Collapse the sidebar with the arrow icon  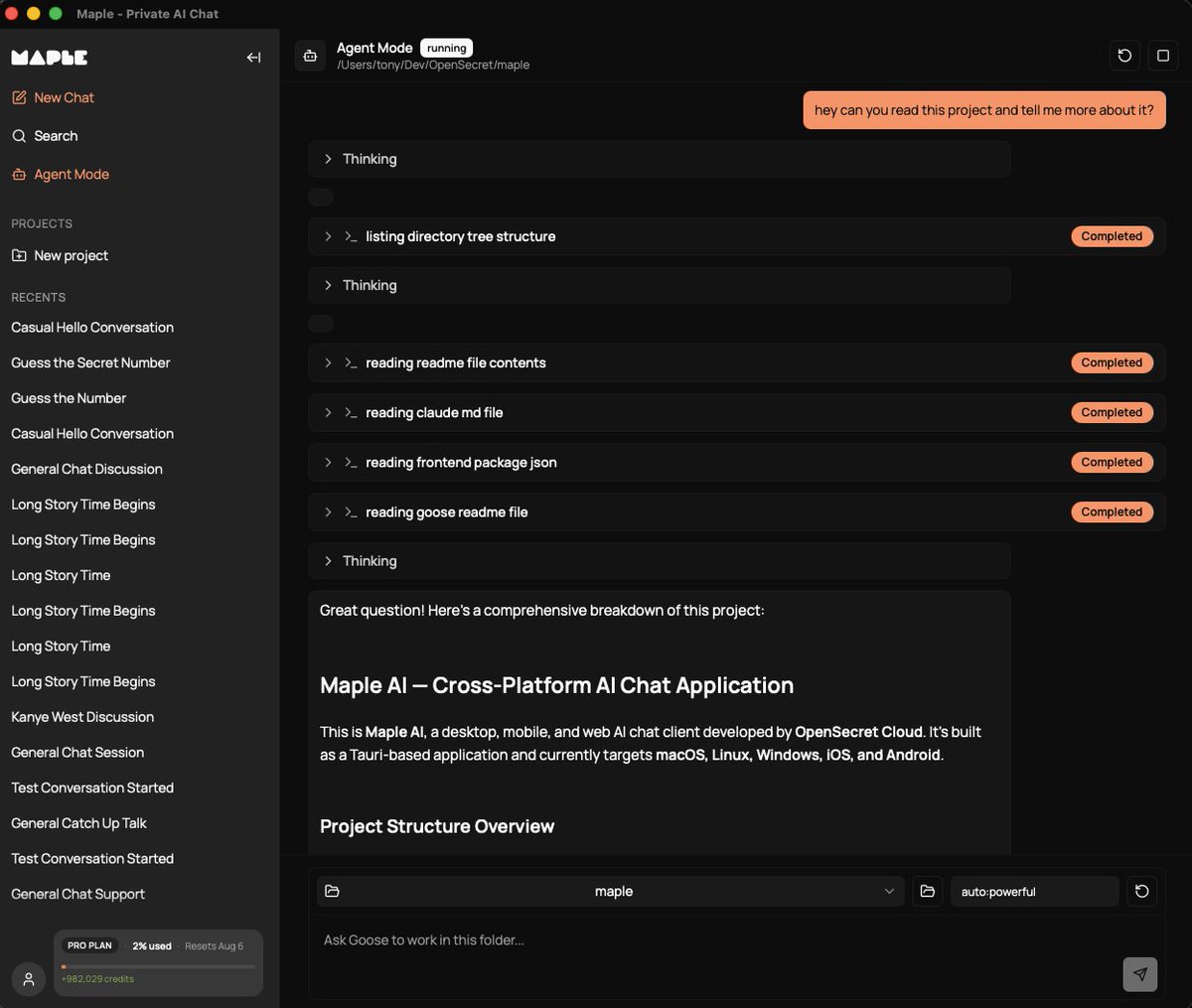(253, 58)
